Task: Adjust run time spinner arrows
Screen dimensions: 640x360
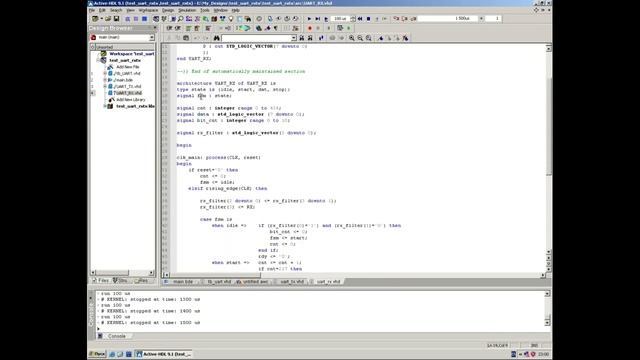Action: 353,19
